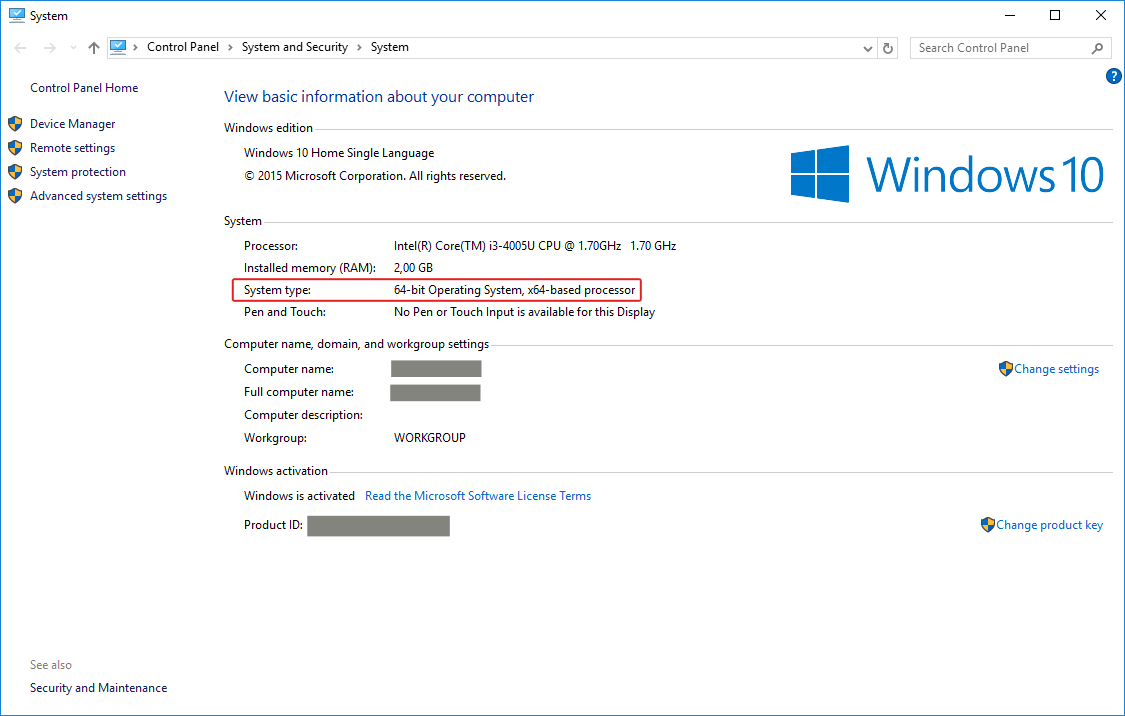Screen dimensions: 1125x716
Task: Close the System window
Action: (x=1101, y=15)
